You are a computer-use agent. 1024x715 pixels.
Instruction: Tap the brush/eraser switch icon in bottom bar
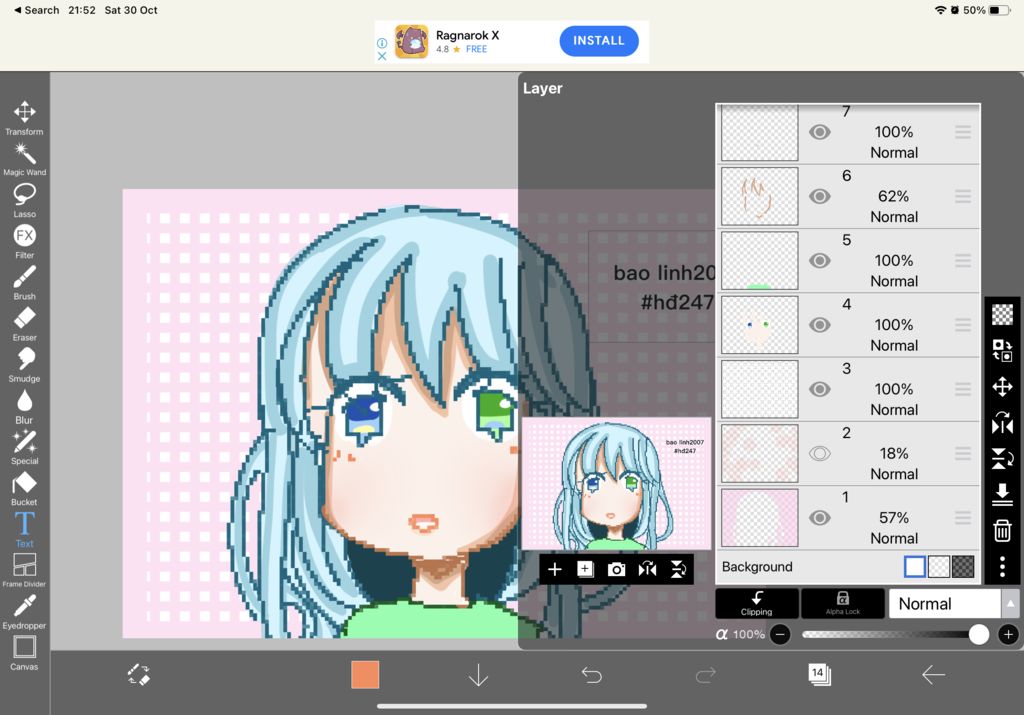click(x=138, y=675)
